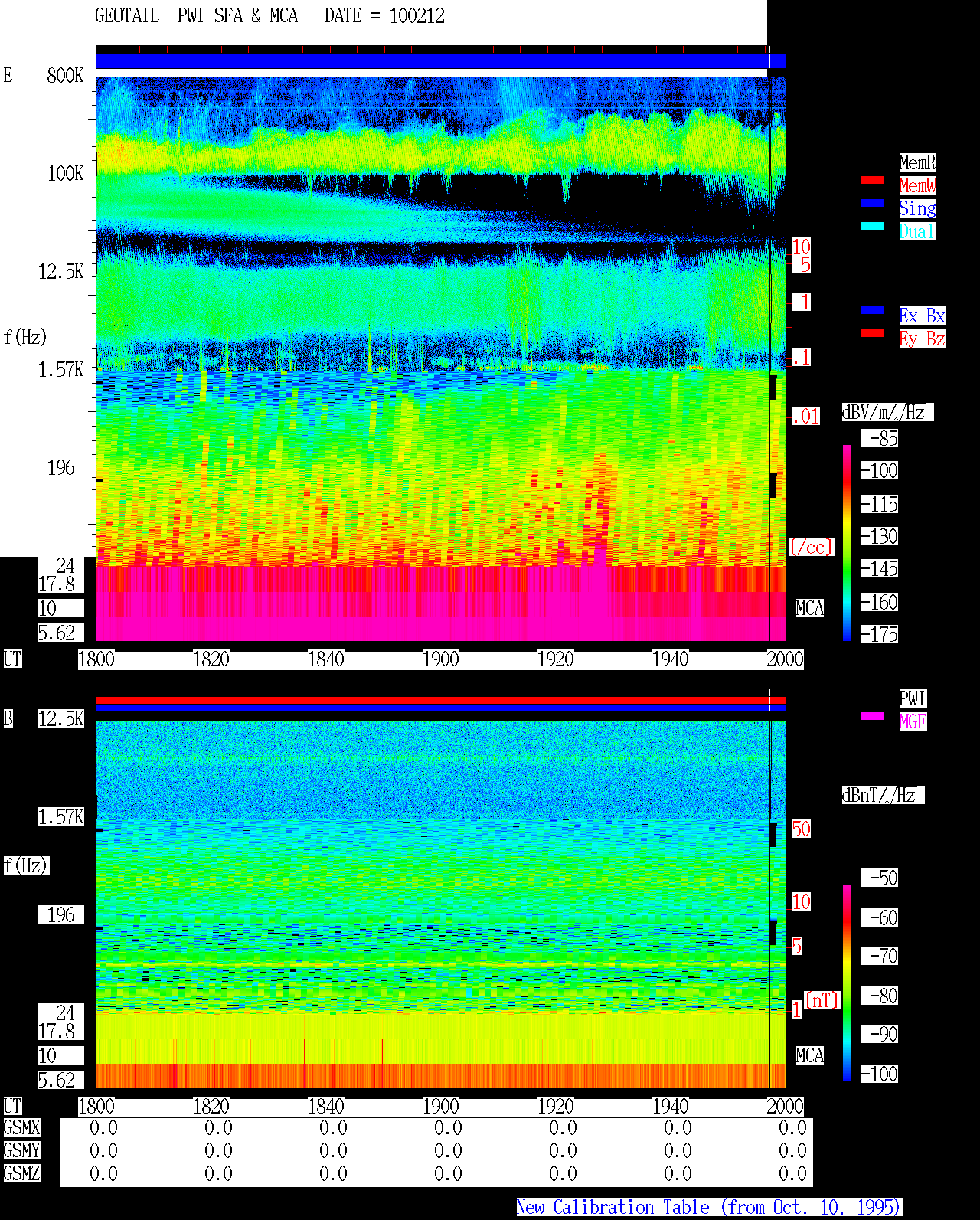Click the 1840 tick on the B panel UT axis
This screenshot has width=980, height=1220.
point(326,1106)
